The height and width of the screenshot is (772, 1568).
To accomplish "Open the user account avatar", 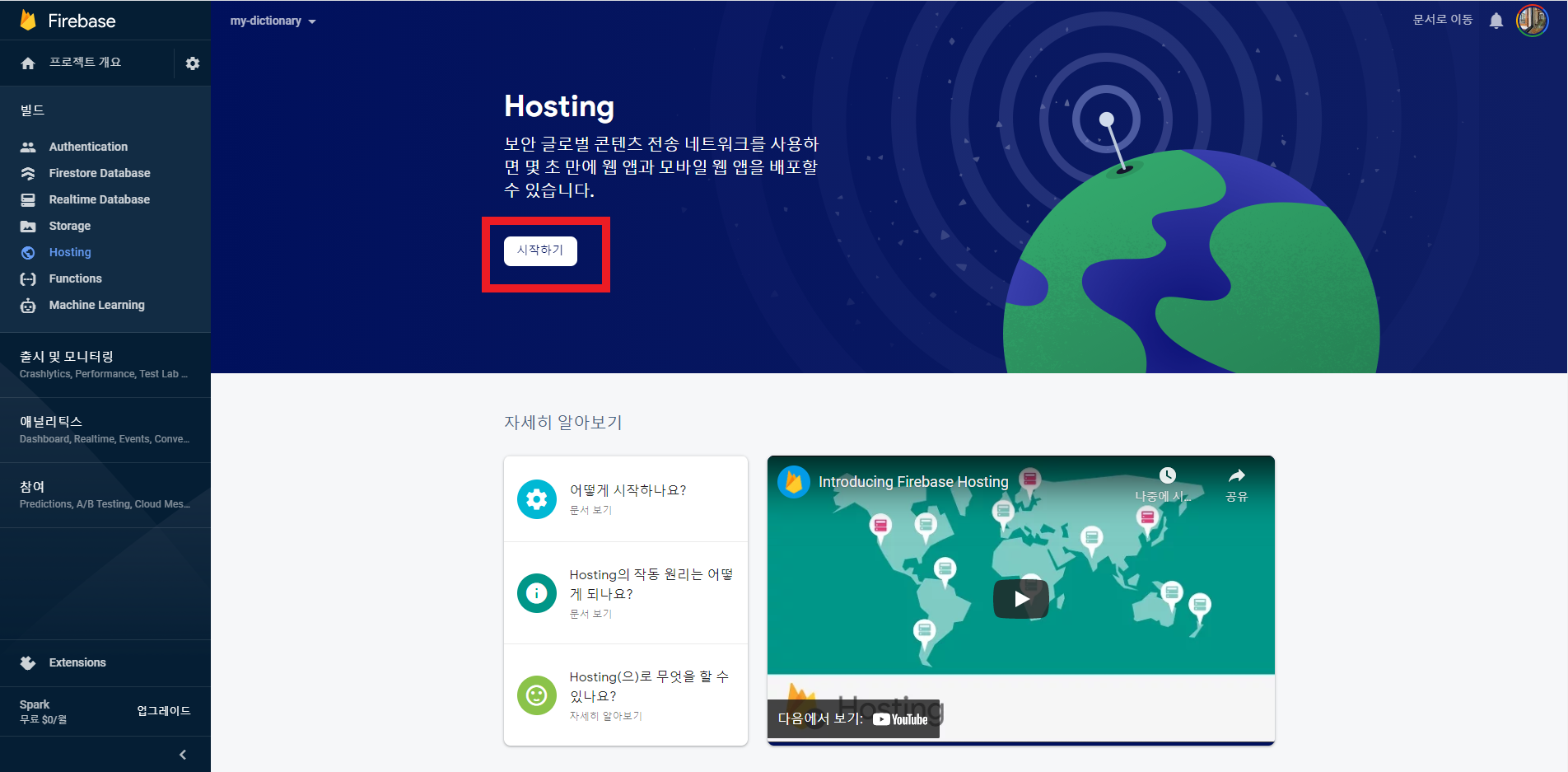I will (x=1533, y=20).
